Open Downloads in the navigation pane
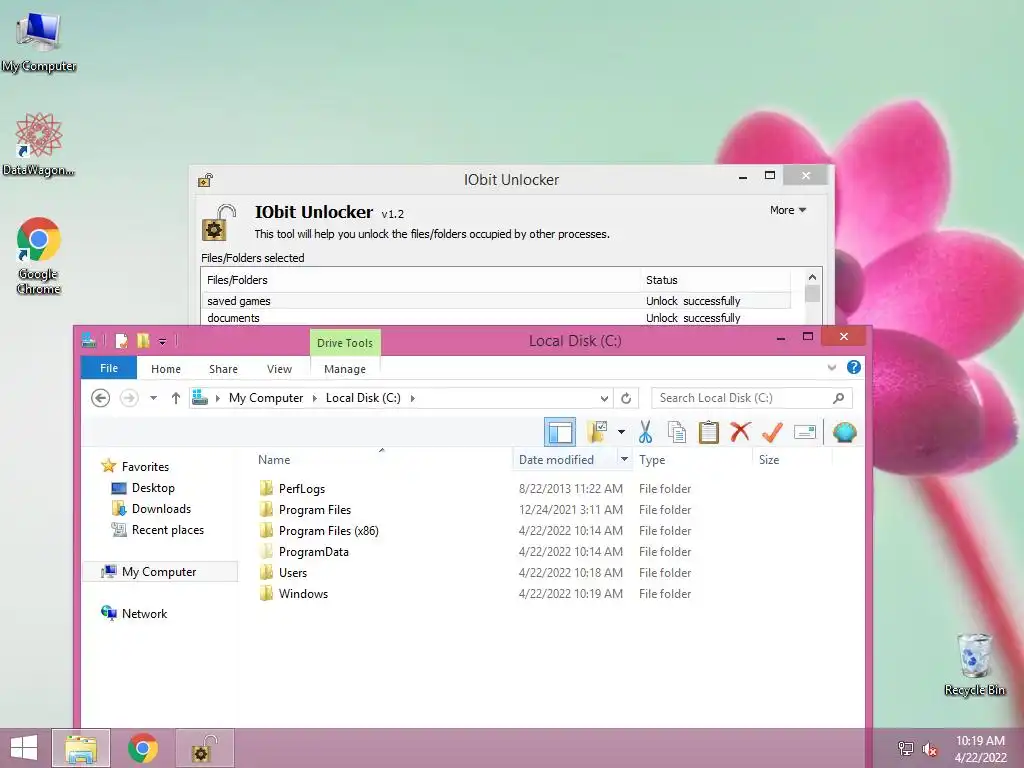 pyautogui.click(x=161, y=509)
